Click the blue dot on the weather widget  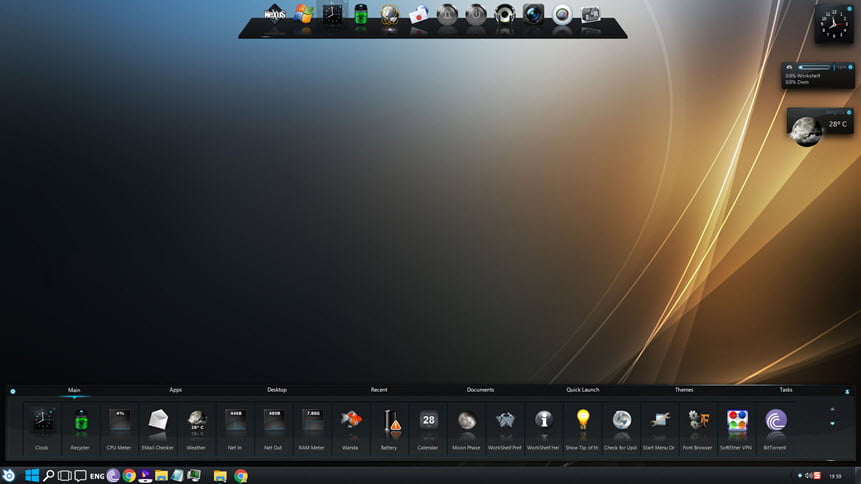pos(849,113)
